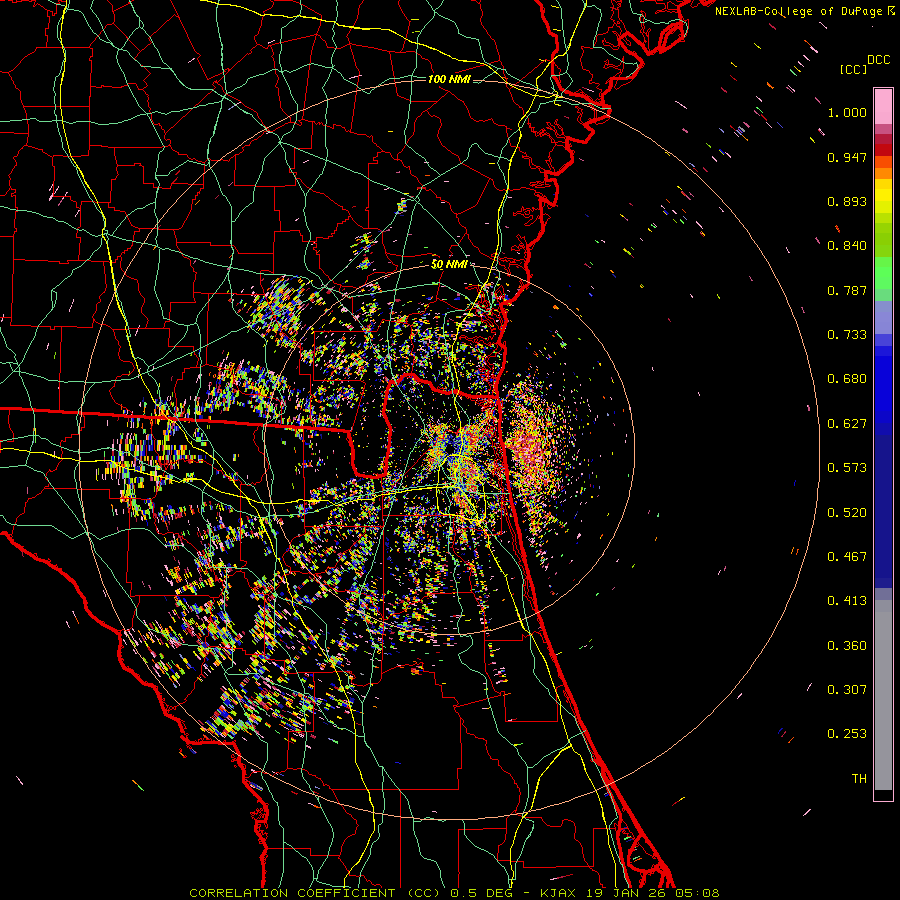Select the 0.253 scale value
900x900 pixels.
click(847, 734)
